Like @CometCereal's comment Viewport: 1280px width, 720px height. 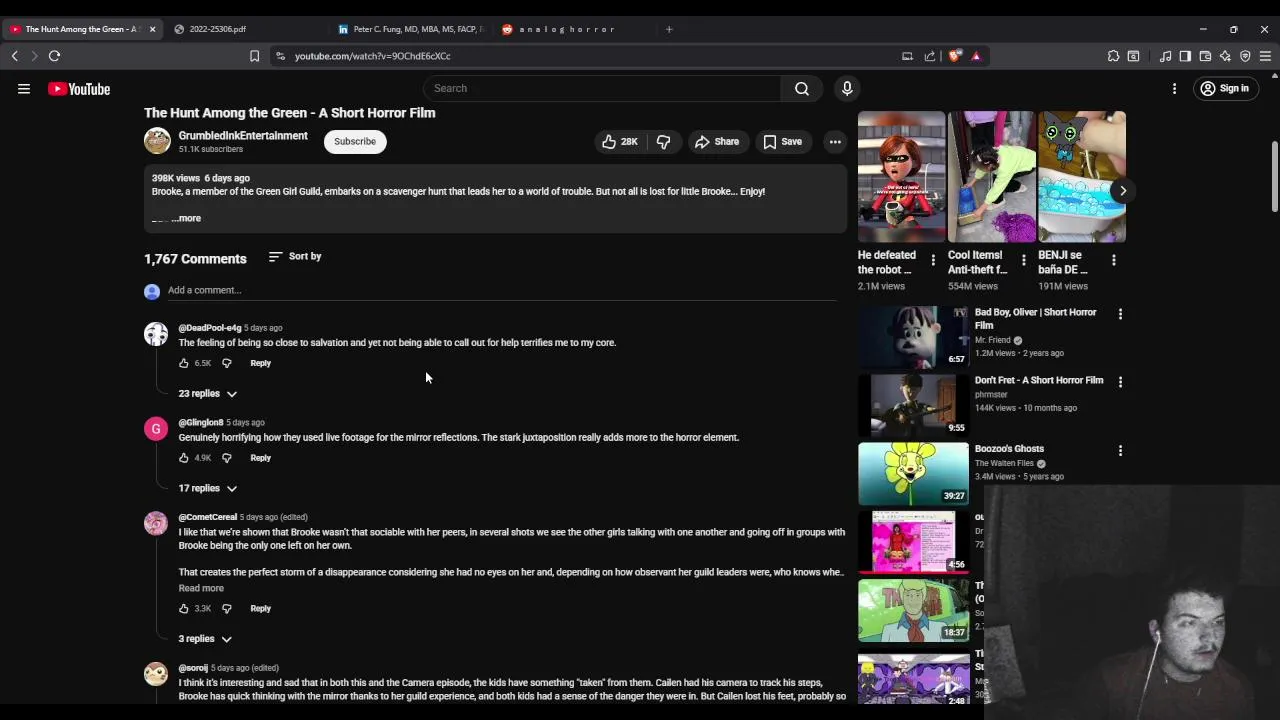(184, 608)
